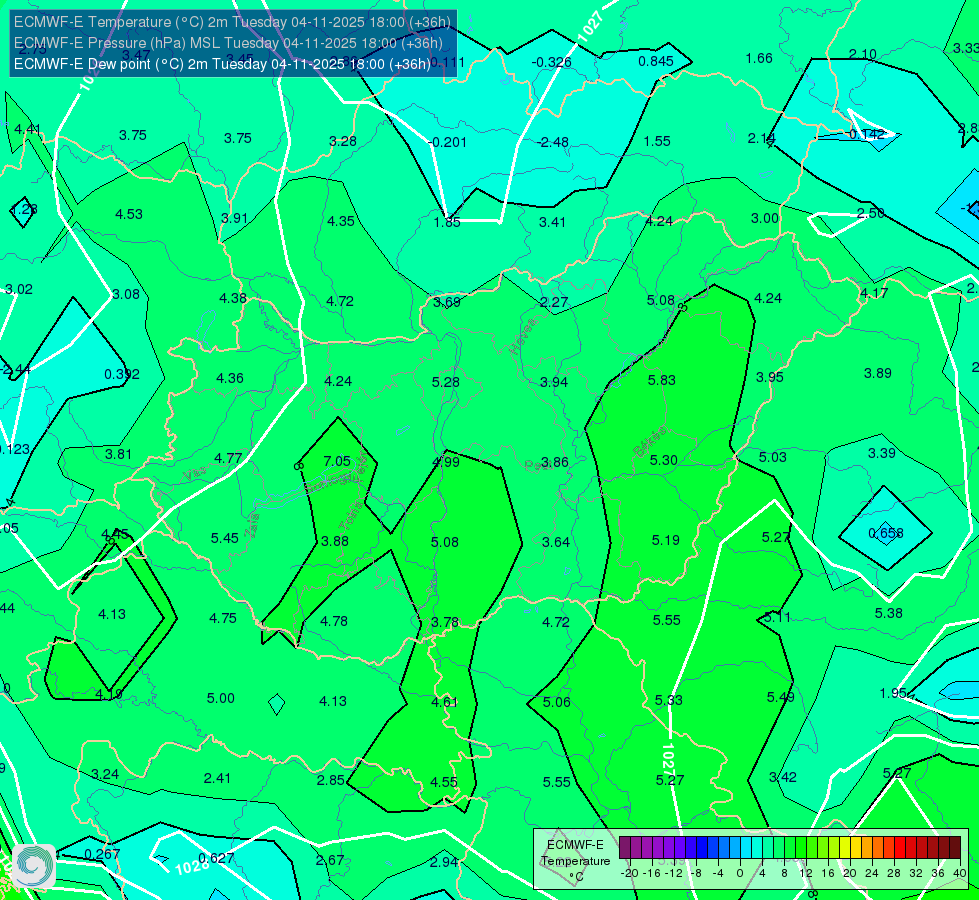Click the 4.78 temperature value
The height and width of the screenshot is (900, 979).
pos(334,621)
